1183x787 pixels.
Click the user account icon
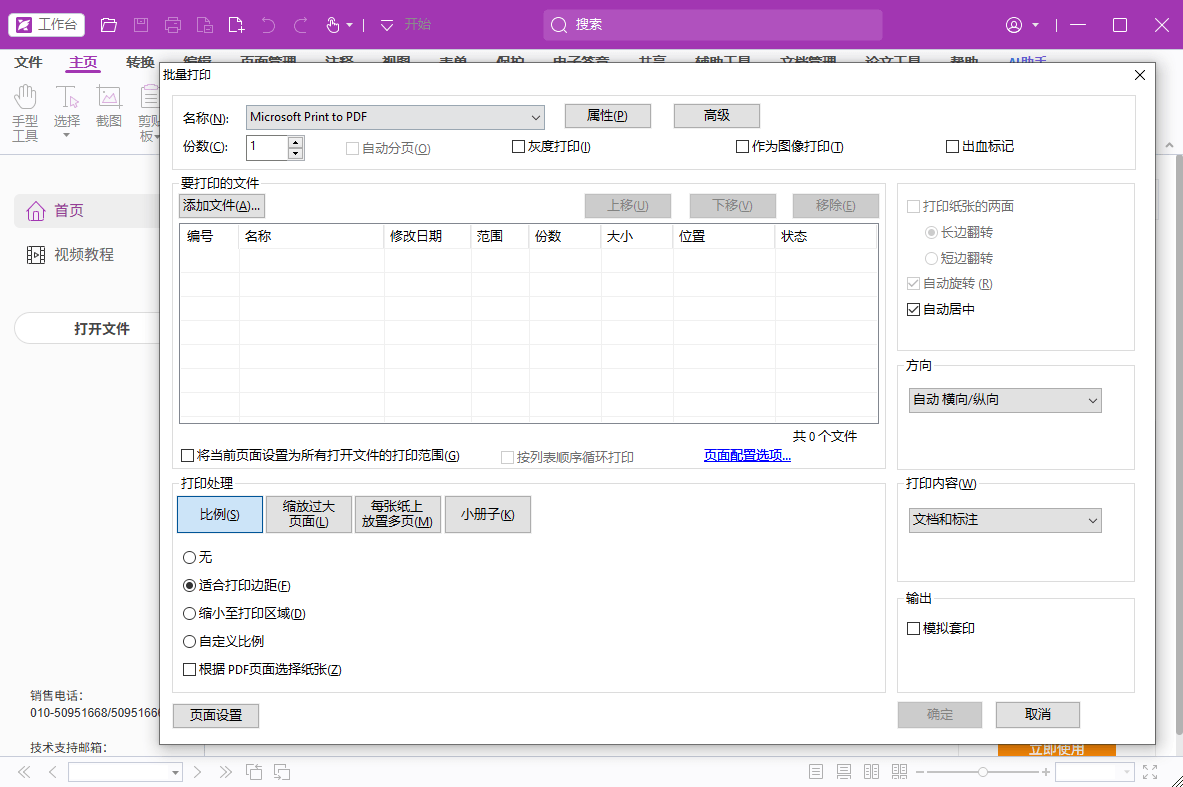coord(1014,25)
